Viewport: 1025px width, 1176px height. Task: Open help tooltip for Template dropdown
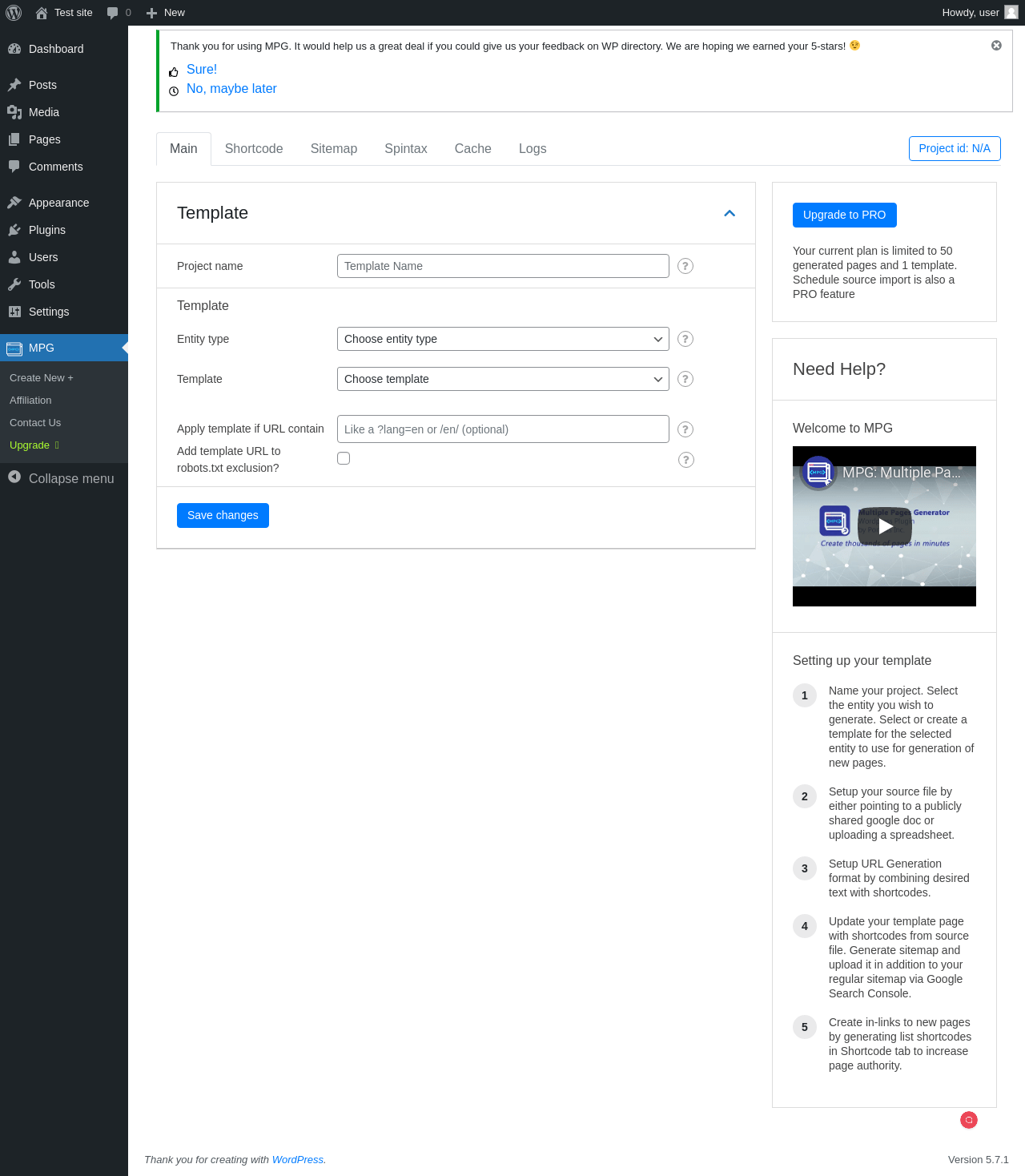pyautogui.click(x=685, y=379)
